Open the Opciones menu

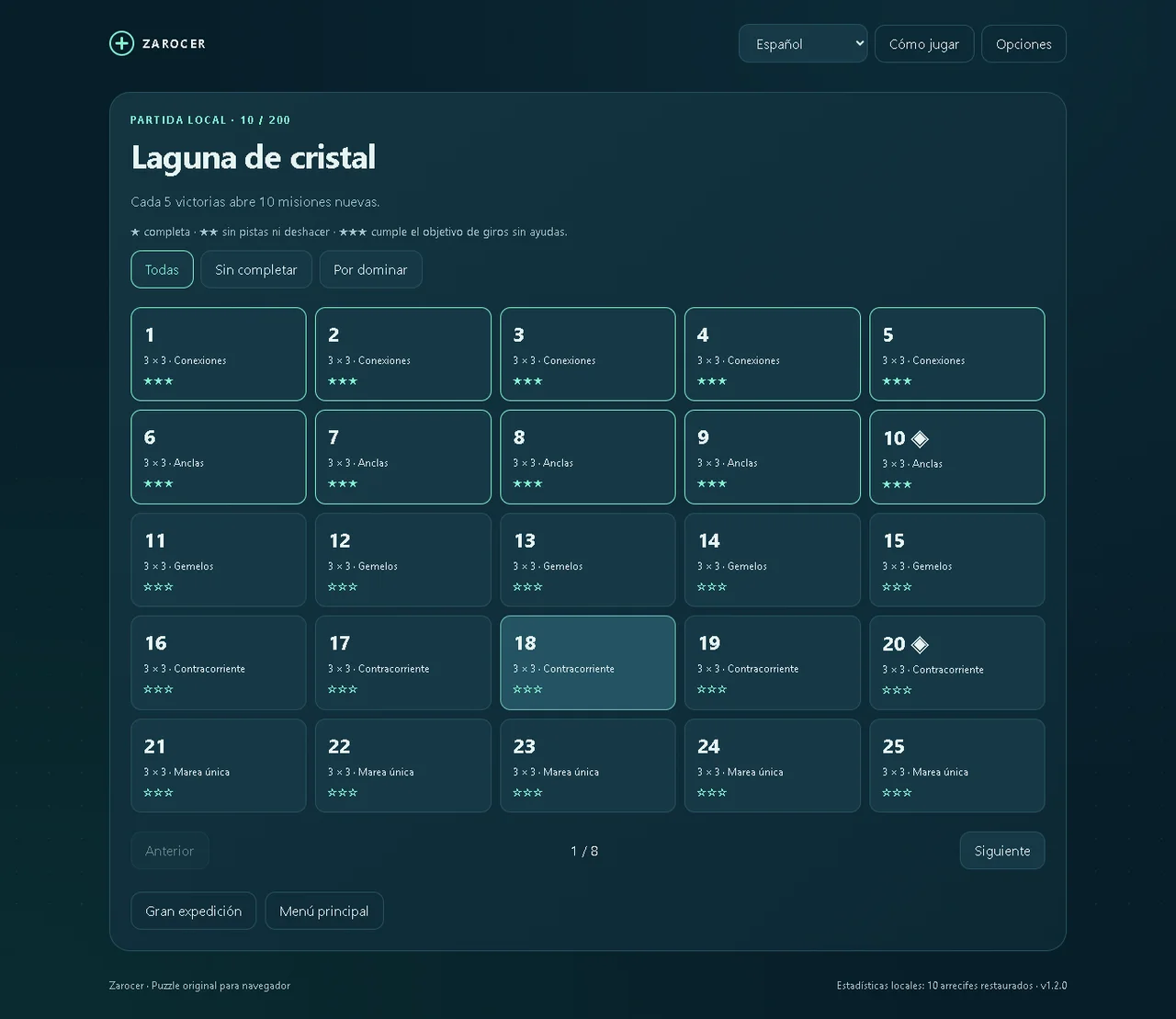[1023, 44]
